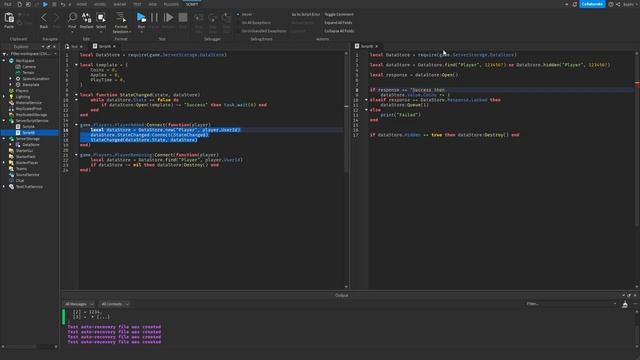Collapse the StateChanged function fold arrow
The height and width of the screenshot is (360, 640).
point(76,95)
